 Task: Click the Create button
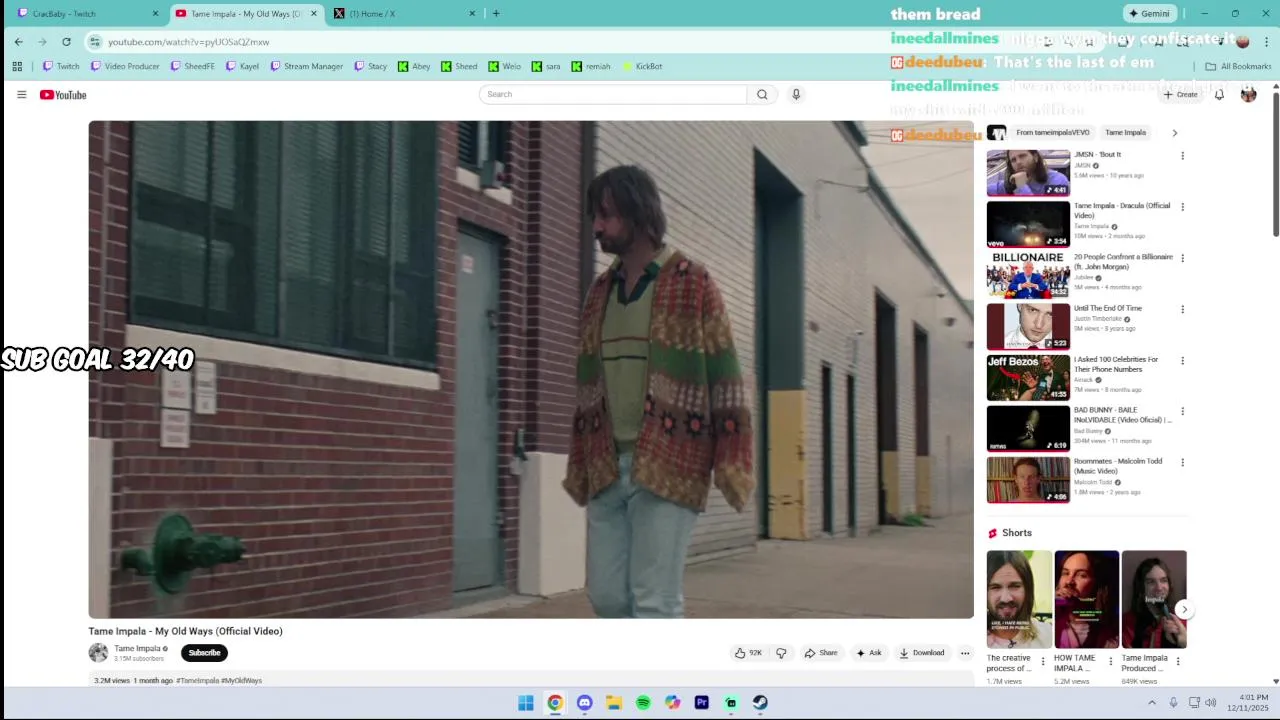(x=1181, y=94)
